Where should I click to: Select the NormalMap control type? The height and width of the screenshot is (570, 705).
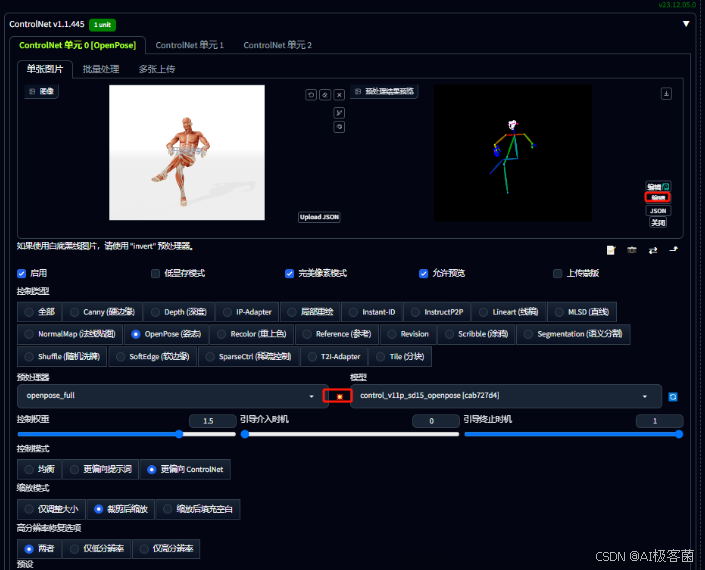[70, 334]
